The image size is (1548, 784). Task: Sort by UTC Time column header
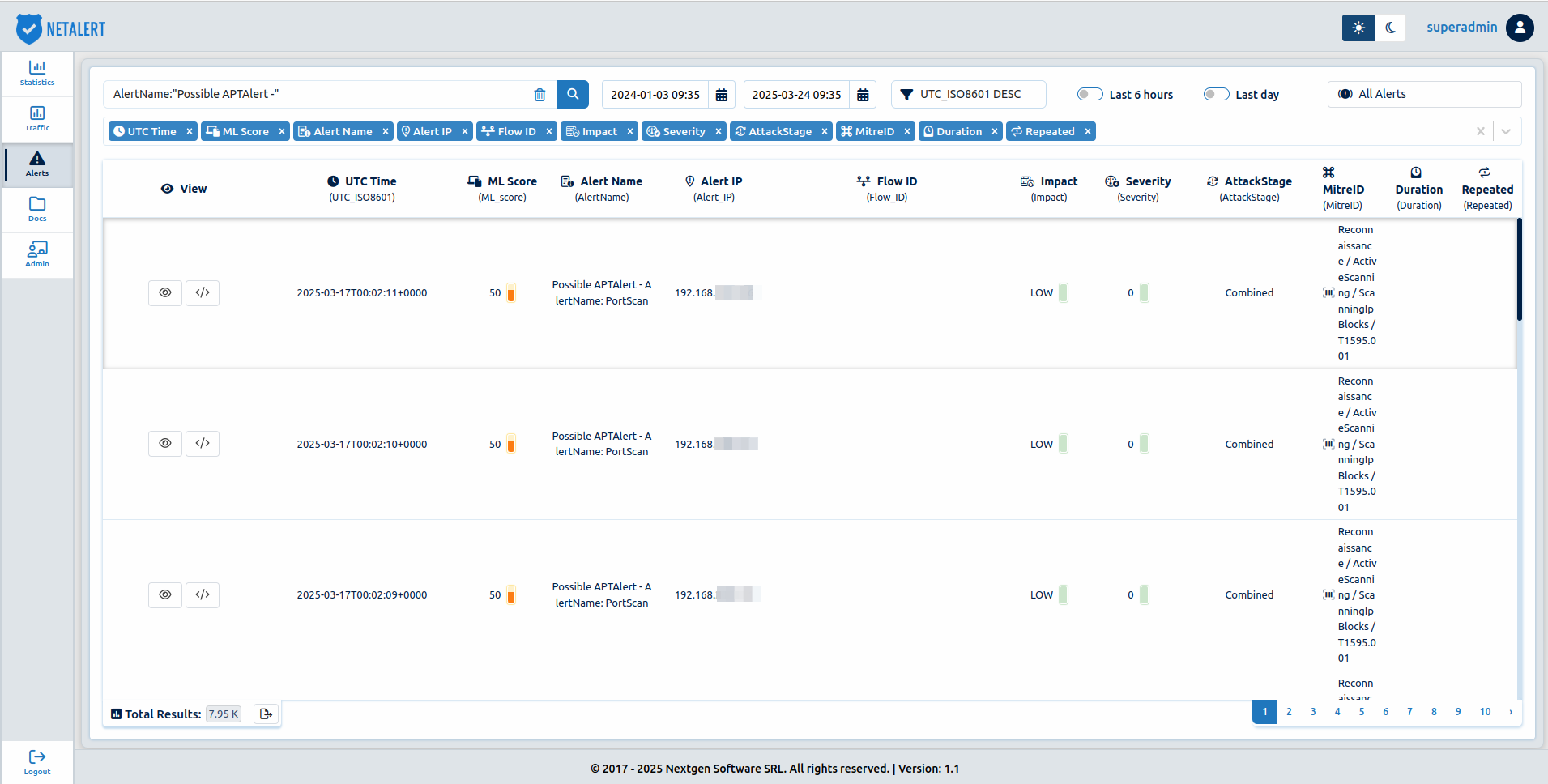pos(362,189)
